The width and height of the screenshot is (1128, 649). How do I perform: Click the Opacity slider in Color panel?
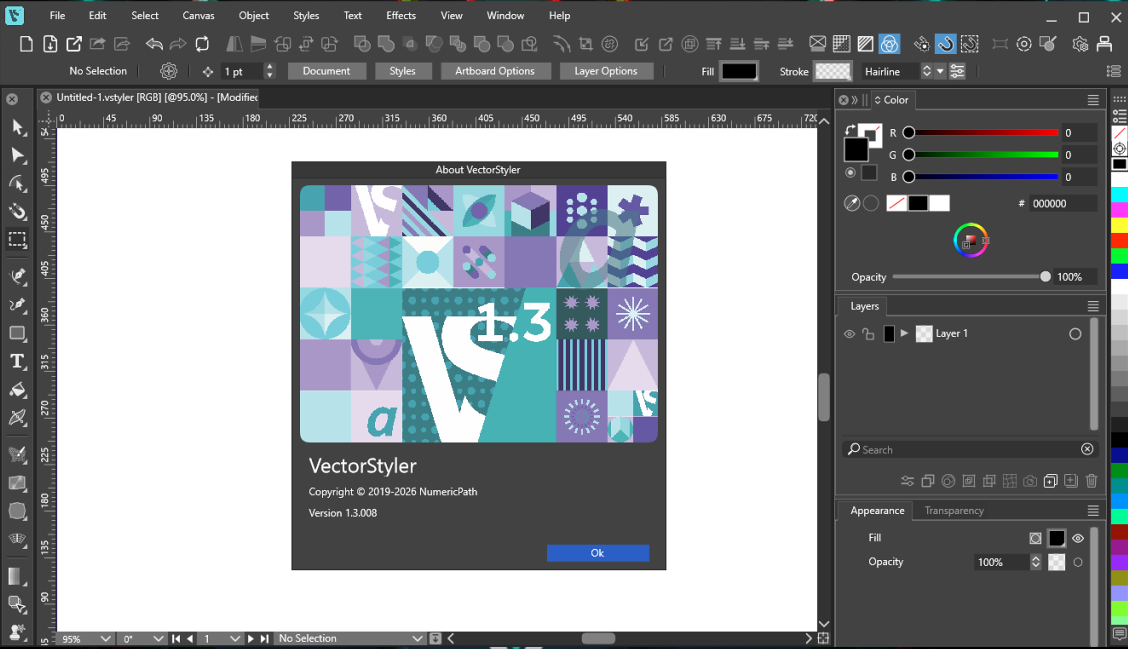point(968,277)
